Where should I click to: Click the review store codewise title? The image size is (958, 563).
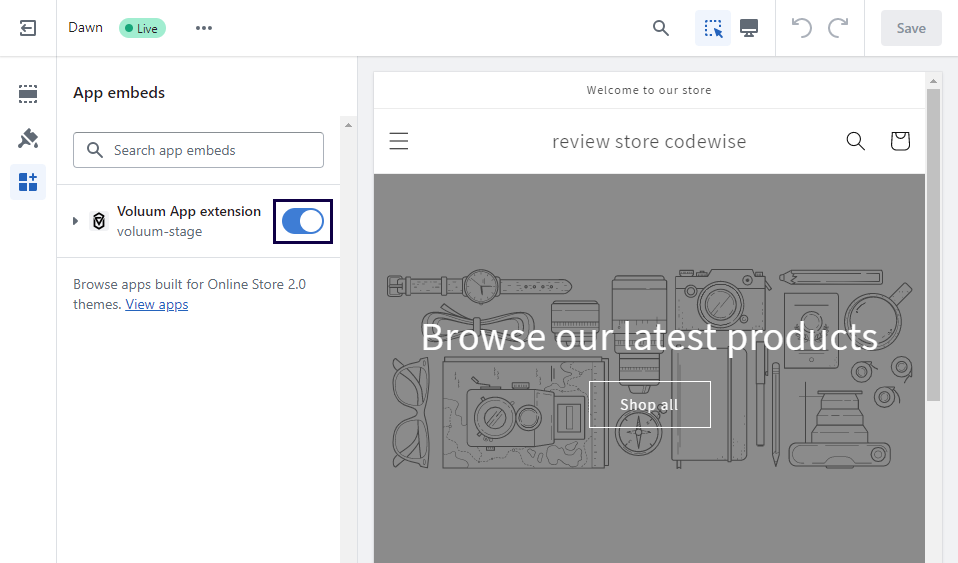[649, 142]
